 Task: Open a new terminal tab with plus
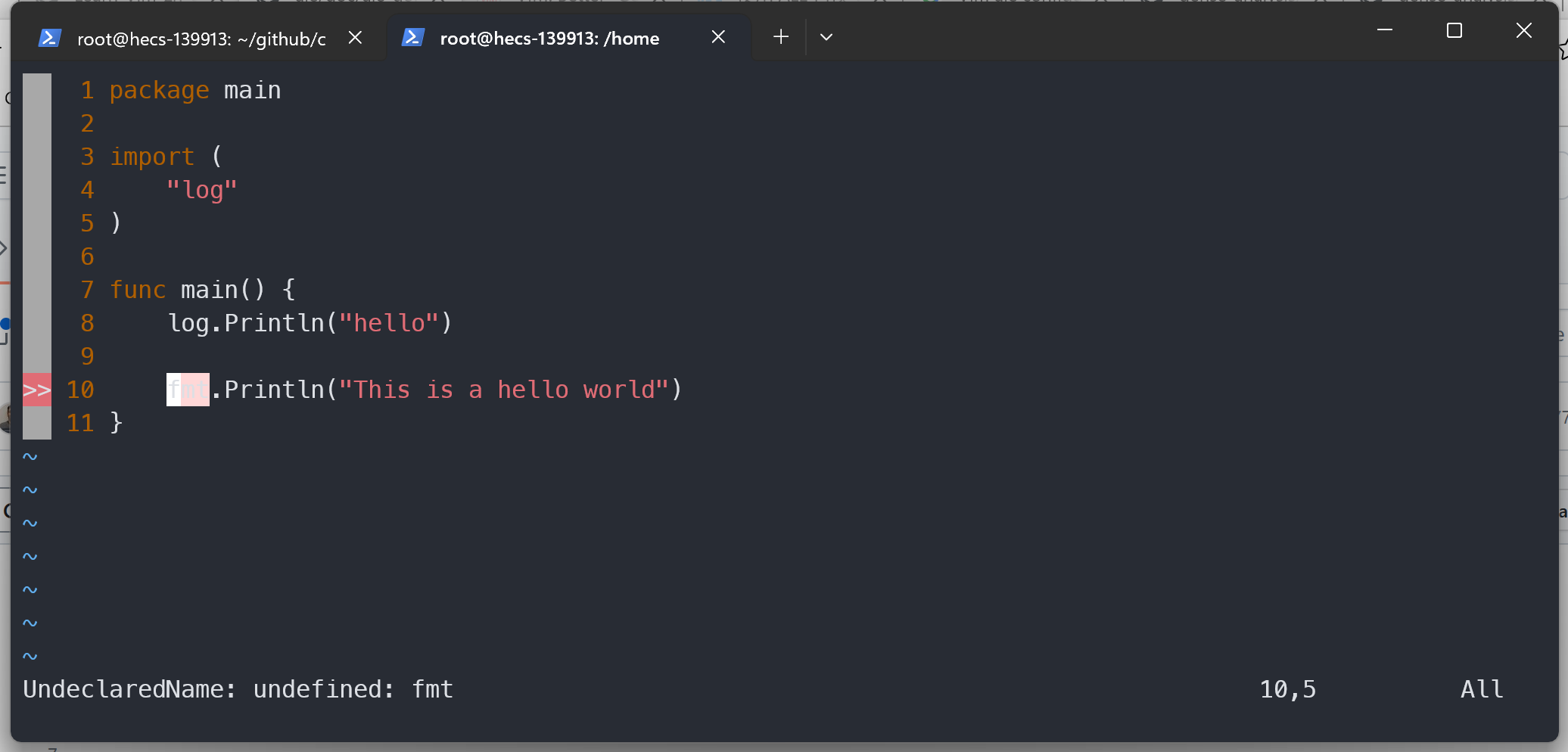click(781, 37)
